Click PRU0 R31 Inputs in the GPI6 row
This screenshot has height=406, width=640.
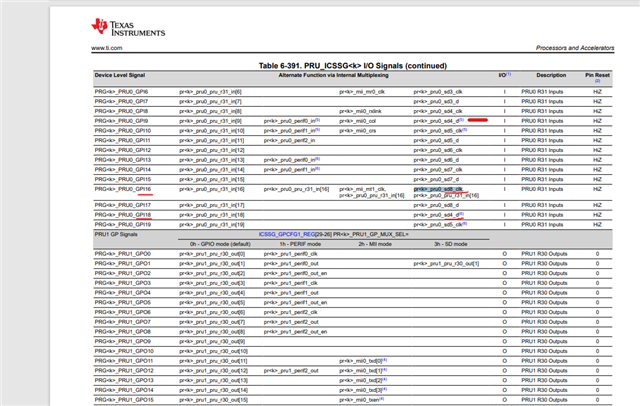tap(542, 92)
